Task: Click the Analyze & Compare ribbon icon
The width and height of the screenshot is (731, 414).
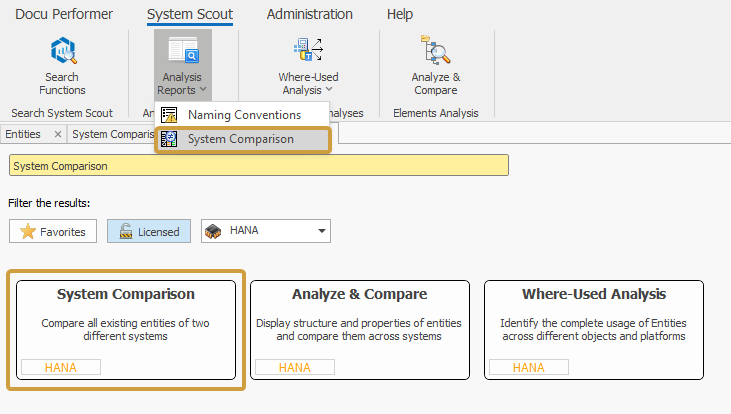Action: coord(436,50)
